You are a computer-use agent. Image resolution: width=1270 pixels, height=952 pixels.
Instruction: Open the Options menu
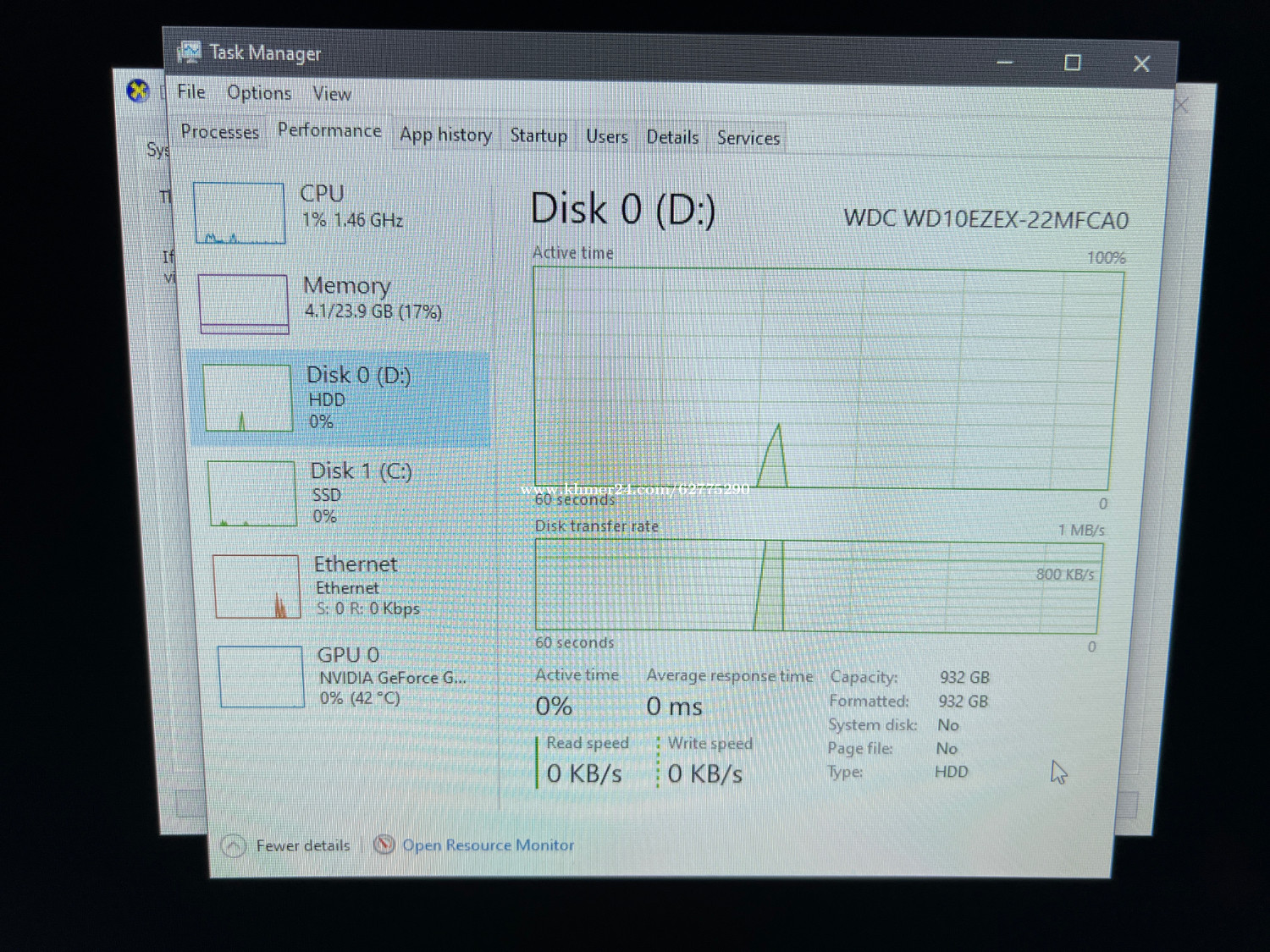259,93
